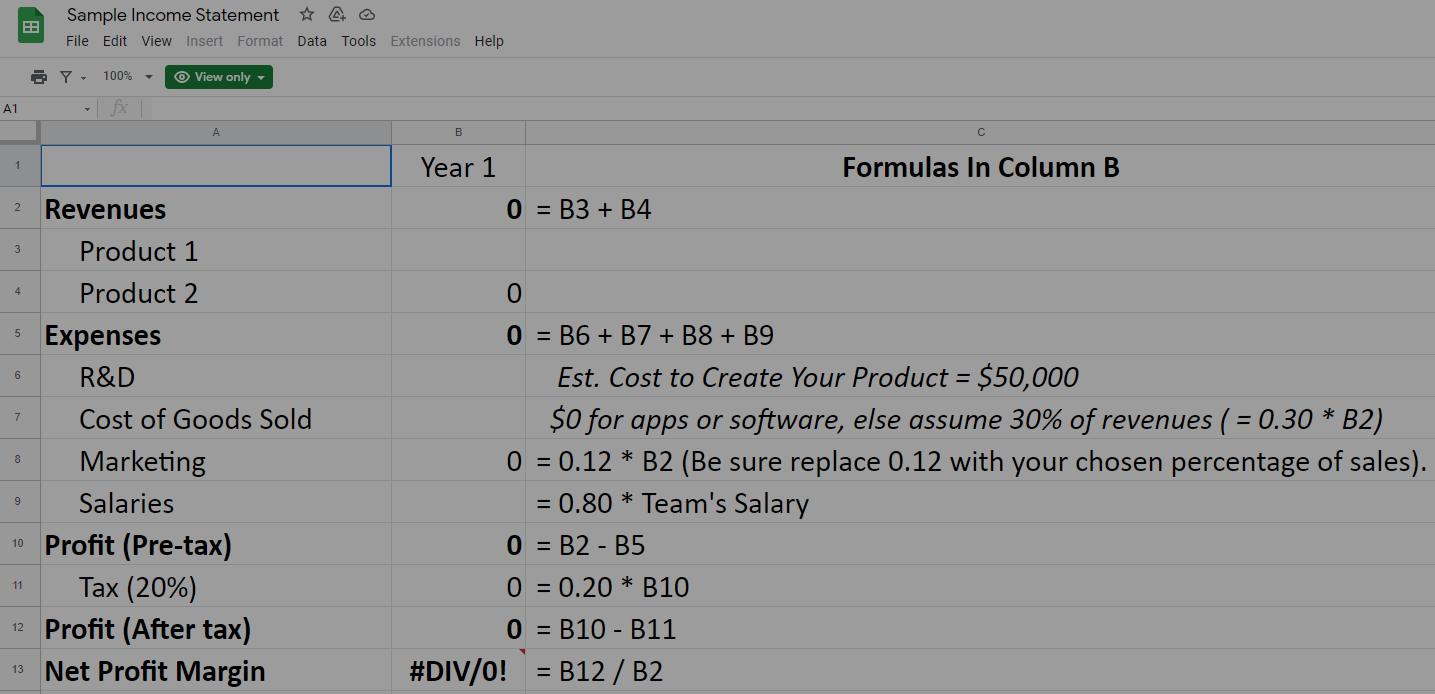The width and height of the screenshot is (1435, 694).
Task: Open the Google Sheets home icon
Action: pyautogui.click(x=30, y=25)
